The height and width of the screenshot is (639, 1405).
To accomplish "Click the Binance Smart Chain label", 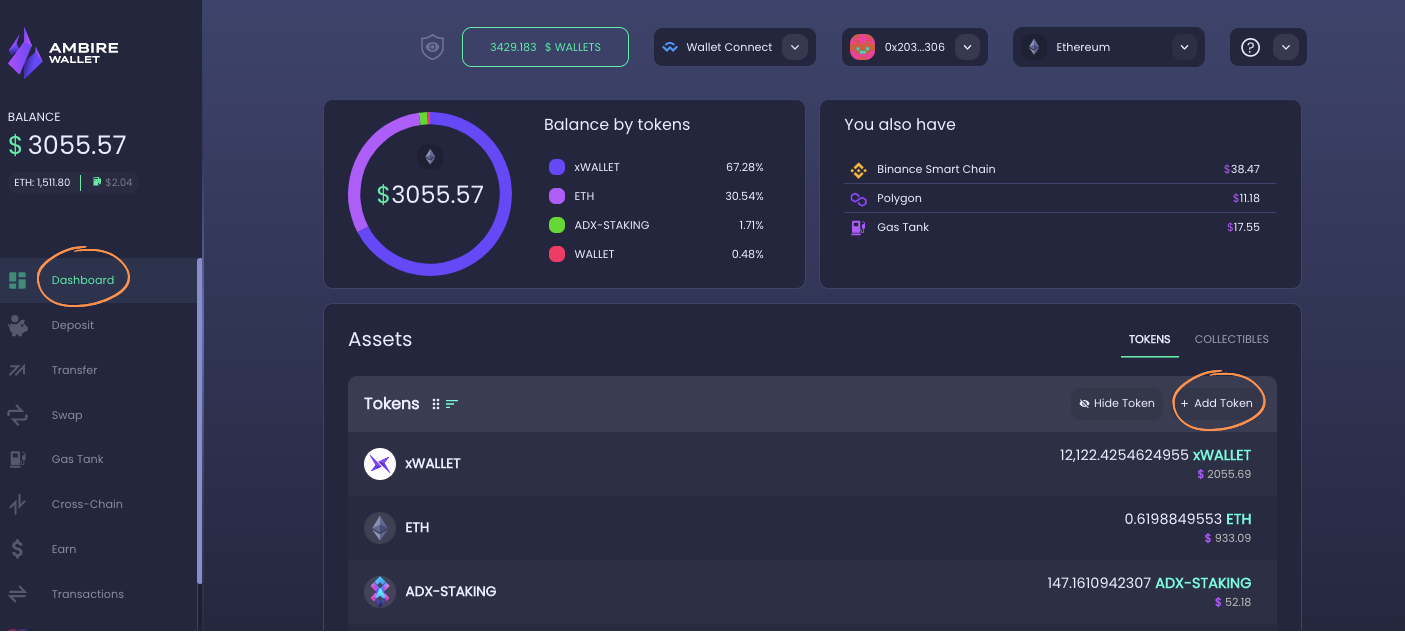I will tap(936, 169).
